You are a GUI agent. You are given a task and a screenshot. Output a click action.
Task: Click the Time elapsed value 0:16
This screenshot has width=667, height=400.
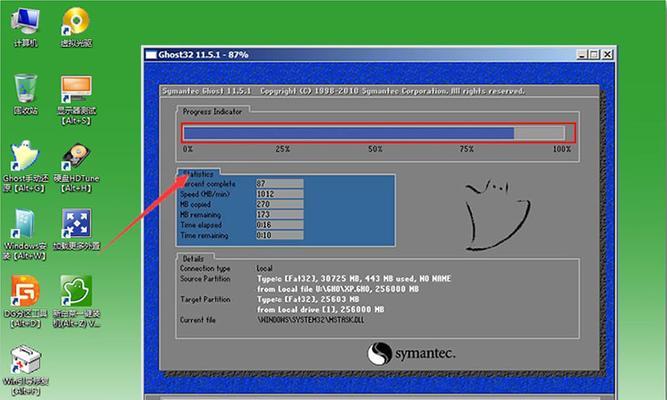coord(279,225)
